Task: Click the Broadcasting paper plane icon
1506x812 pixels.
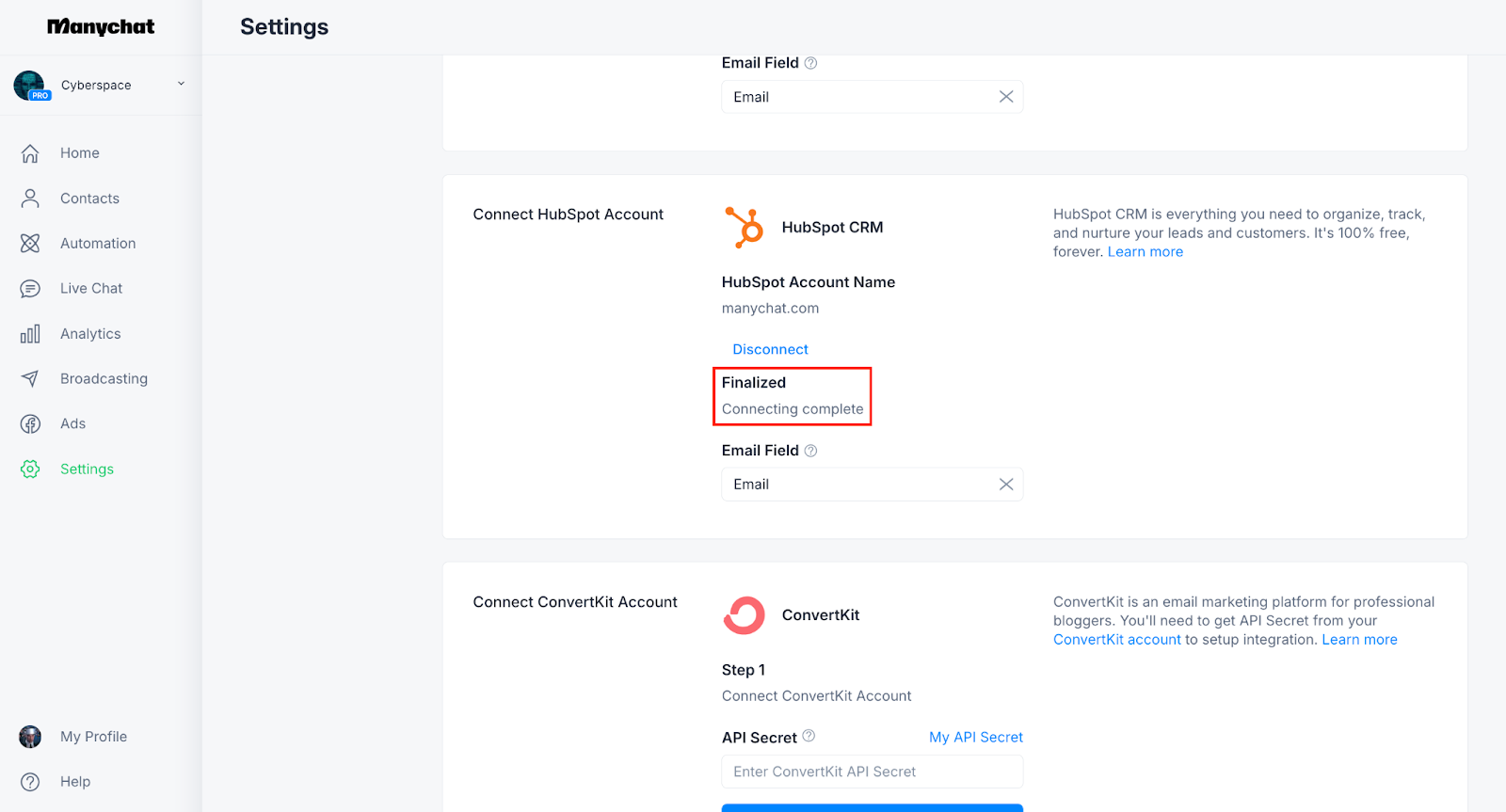Action: pyautogui.click(x=30, y=379)
